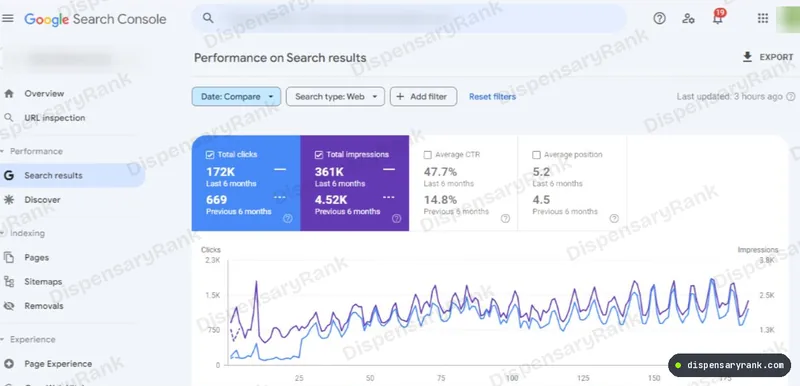Open Pages under Indexing
Viewport: 800px width, 386px height.
coord(37,258)
